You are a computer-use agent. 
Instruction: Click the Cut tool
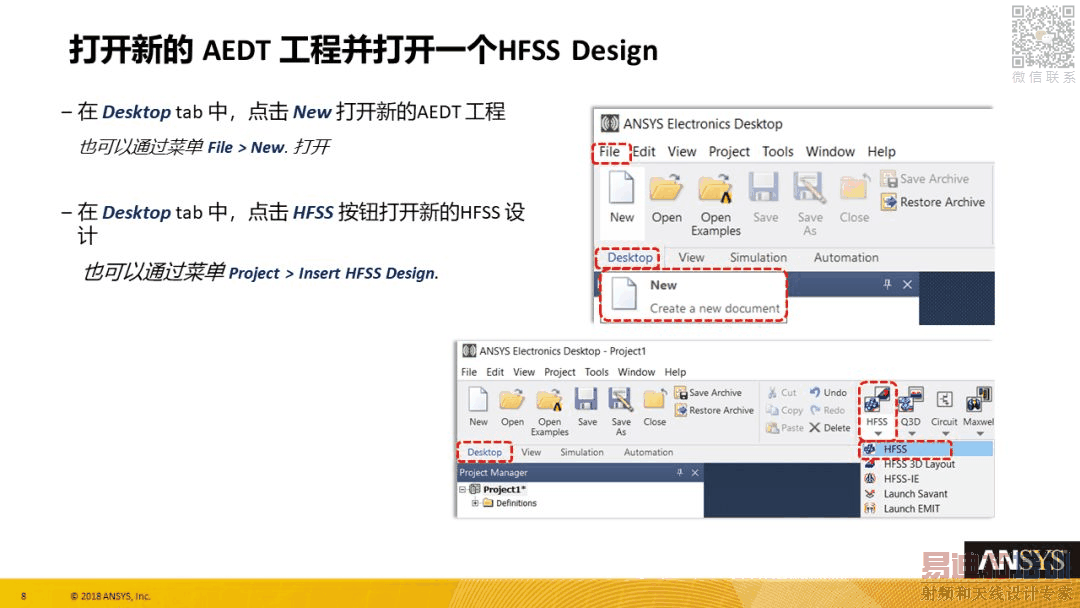(x=782, y=392)
